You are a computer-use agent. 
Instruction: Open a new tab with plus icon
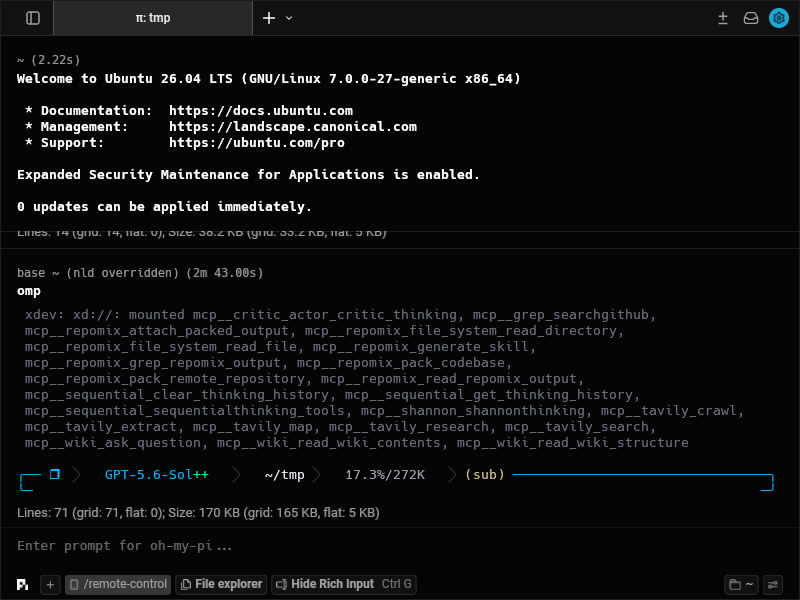point(269,18)
